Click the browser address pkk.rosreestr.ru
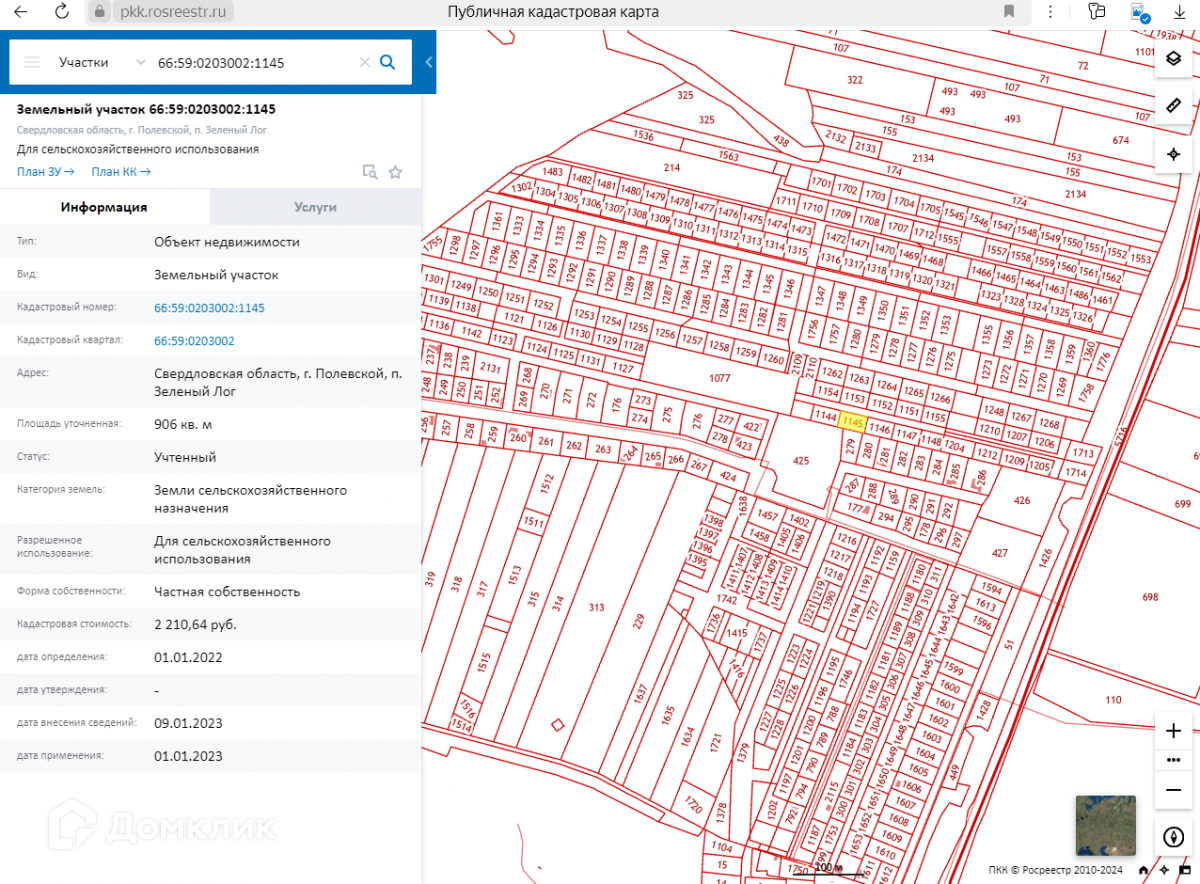Screen dimensions: 1200x884 [x=174, y=12]
